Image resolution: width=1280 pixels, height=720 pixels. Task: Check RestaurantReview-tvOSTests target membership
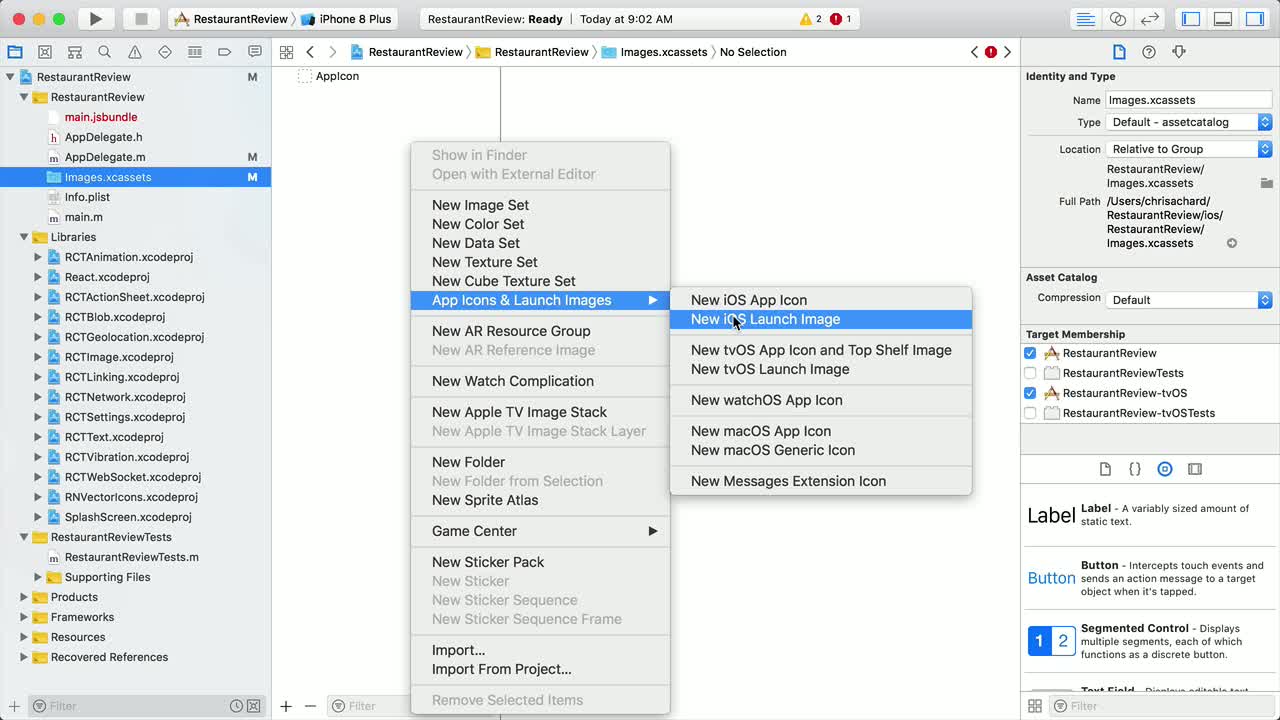coord(1030,413)
